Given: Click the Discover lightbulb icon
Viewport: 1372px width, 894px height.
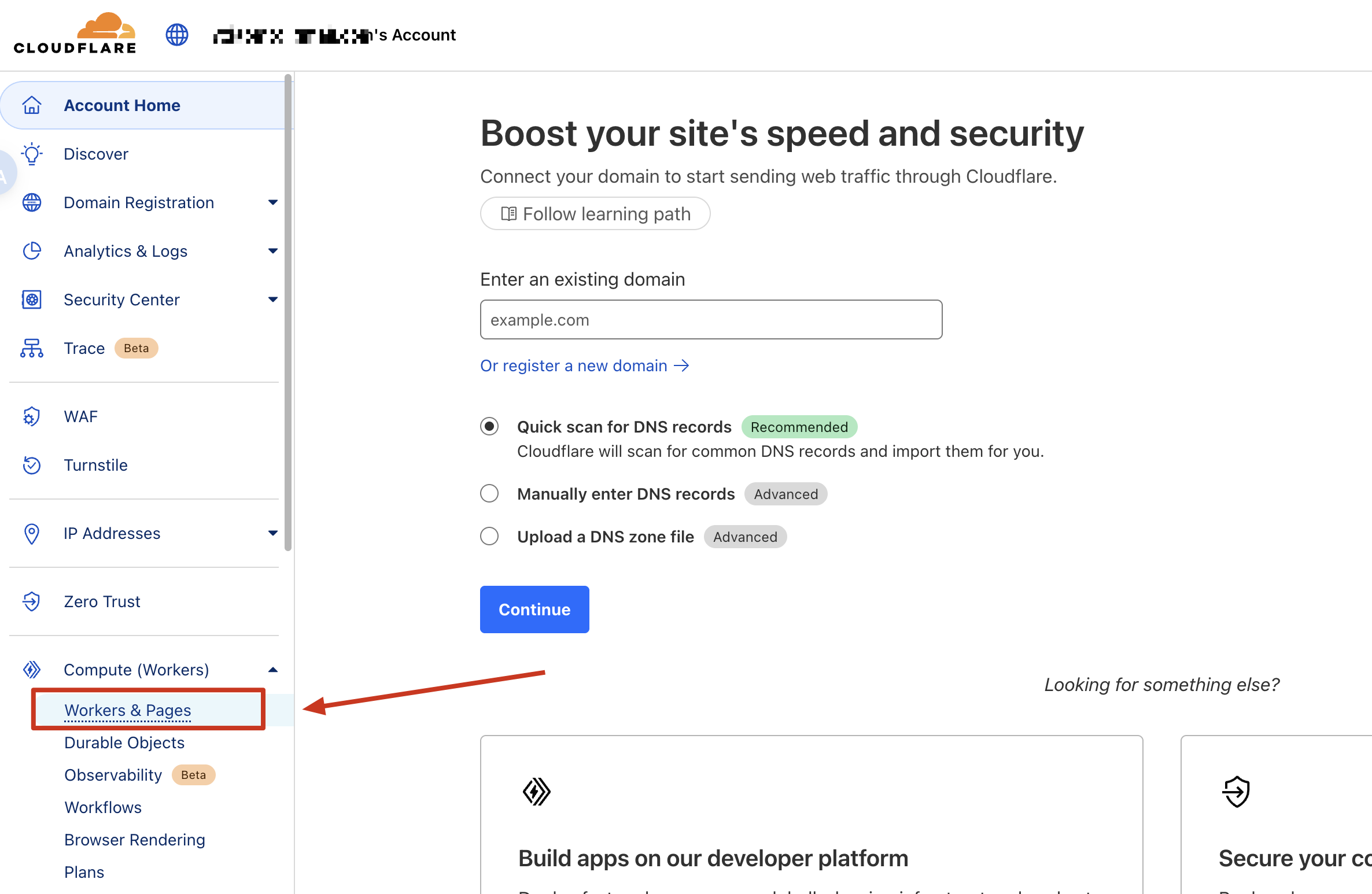Looking at the screenshot, I should point(32,154).
